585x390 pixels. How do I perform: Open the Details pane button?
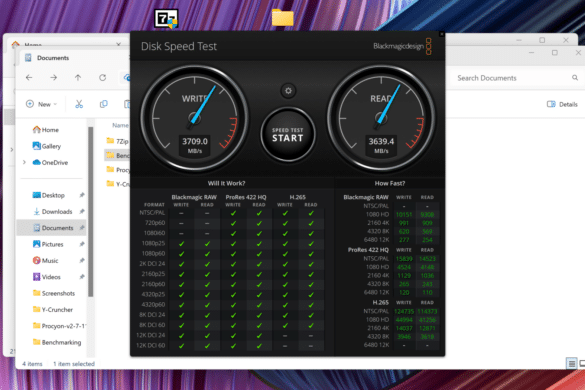562,104
